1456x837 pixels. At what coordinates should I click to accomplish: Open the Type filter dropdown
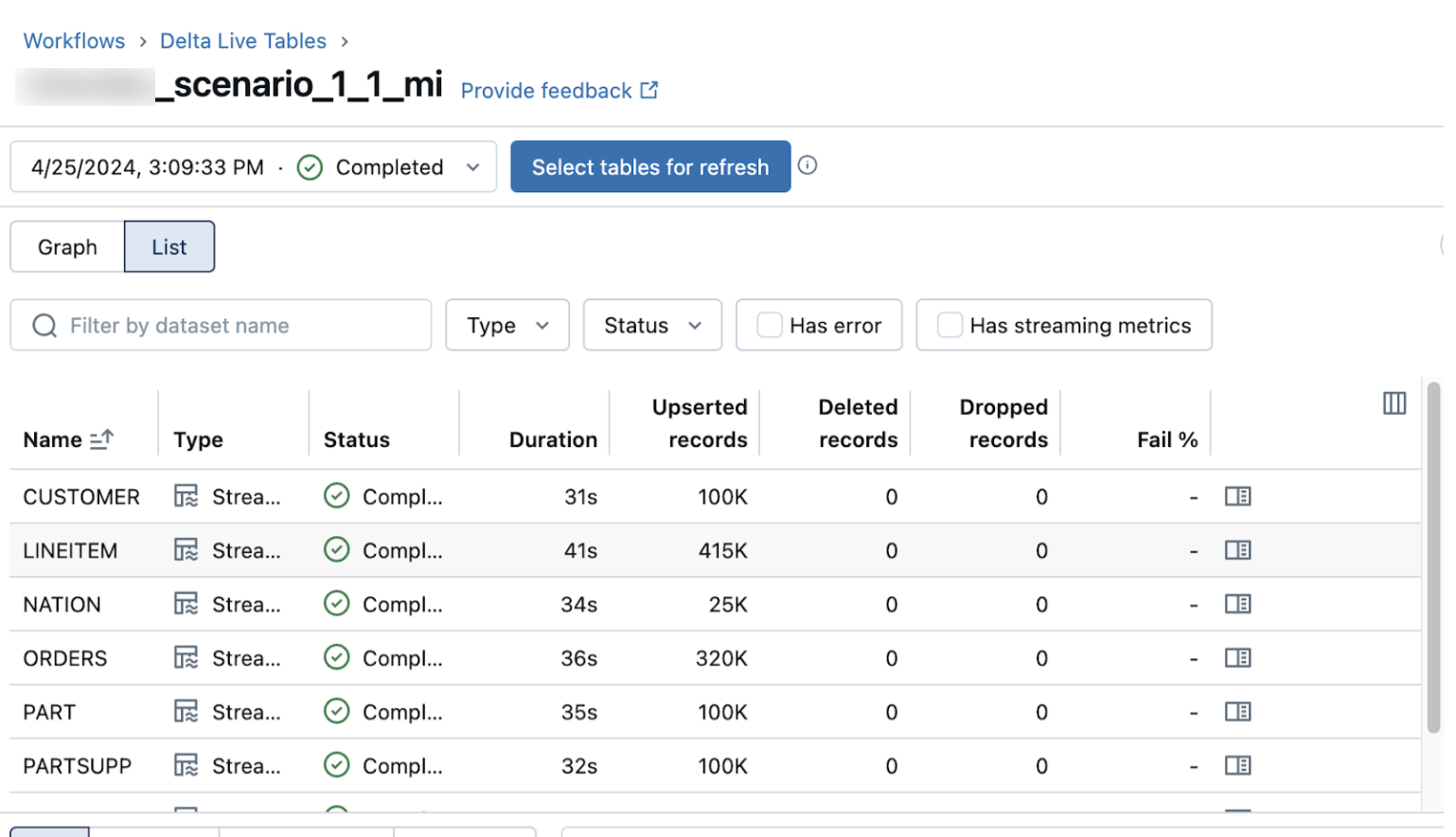click(x=507, y=326)
